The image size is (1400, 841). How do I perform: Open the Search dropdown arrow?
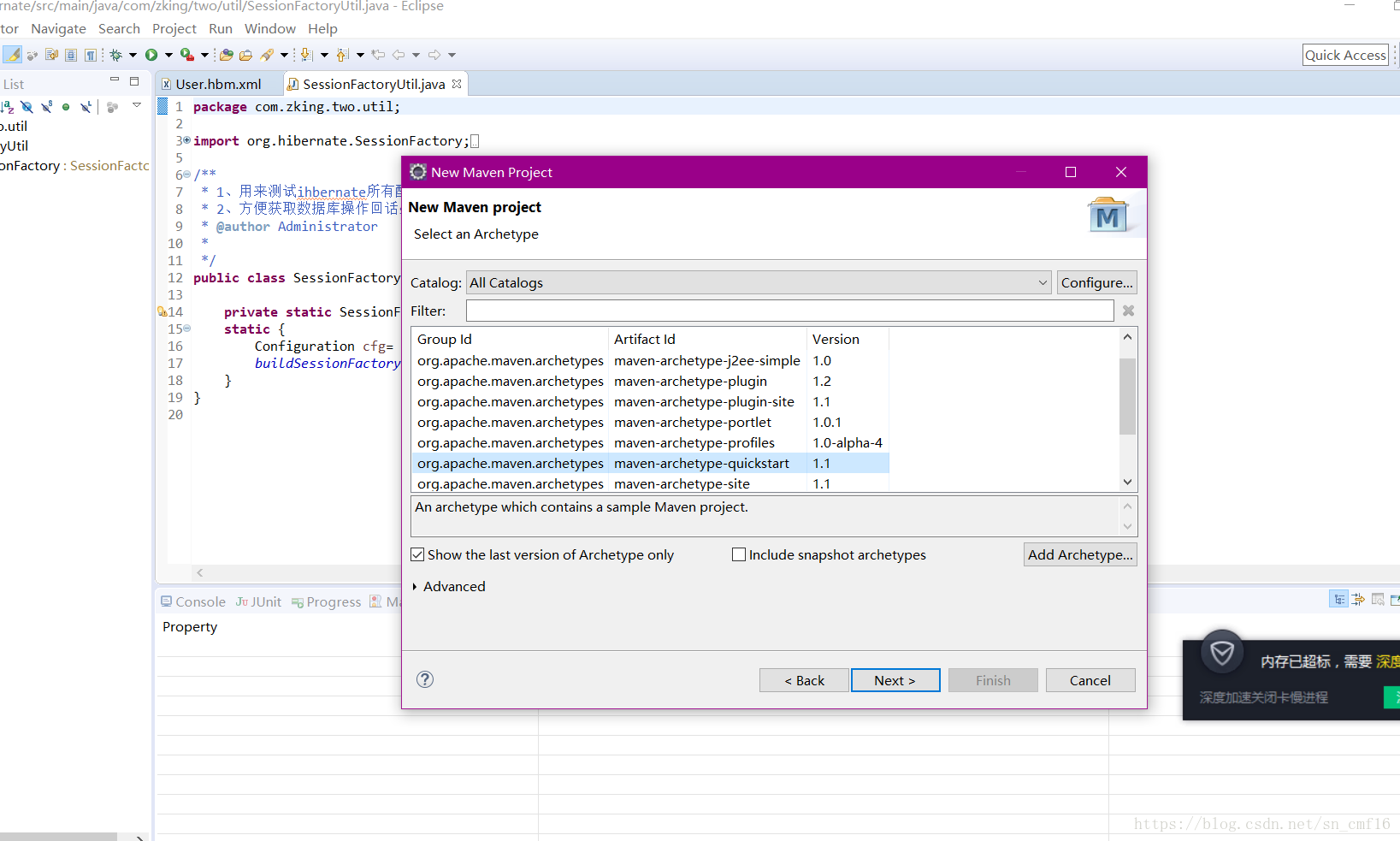tap(285, 55)
